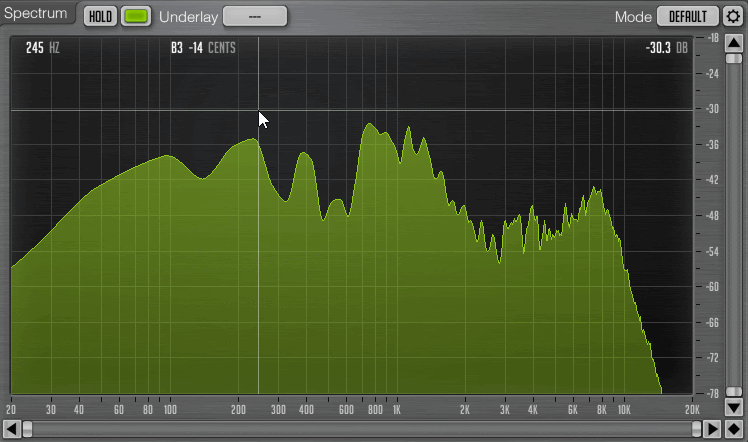Click the -78 dB scale label
The height and width of the screenshot is (442, 748).
click(712, 393)
